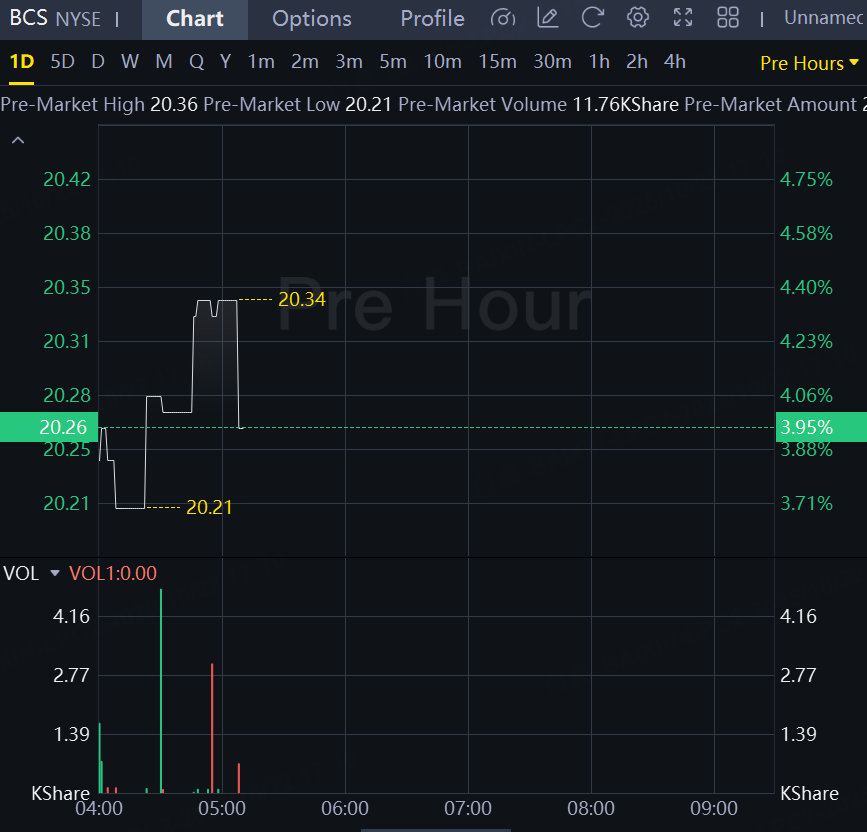Open the Pre Hours session dropdown
Image resolution: width=867 pixels, height=832 pixels.
coord(809,63)
